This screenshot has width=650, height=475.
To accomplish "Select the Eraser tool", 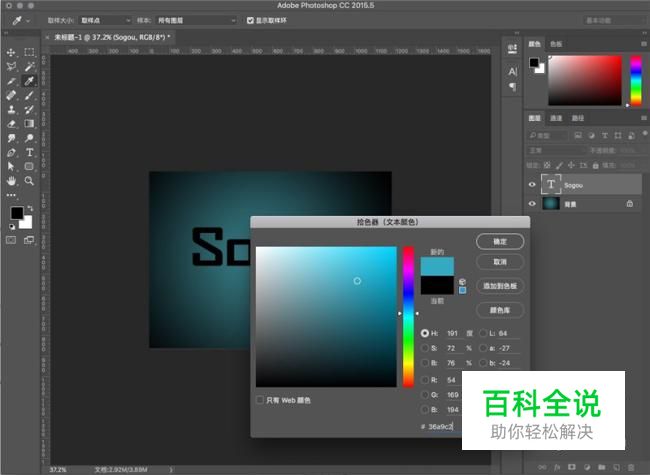I will (x=11, y=124).
